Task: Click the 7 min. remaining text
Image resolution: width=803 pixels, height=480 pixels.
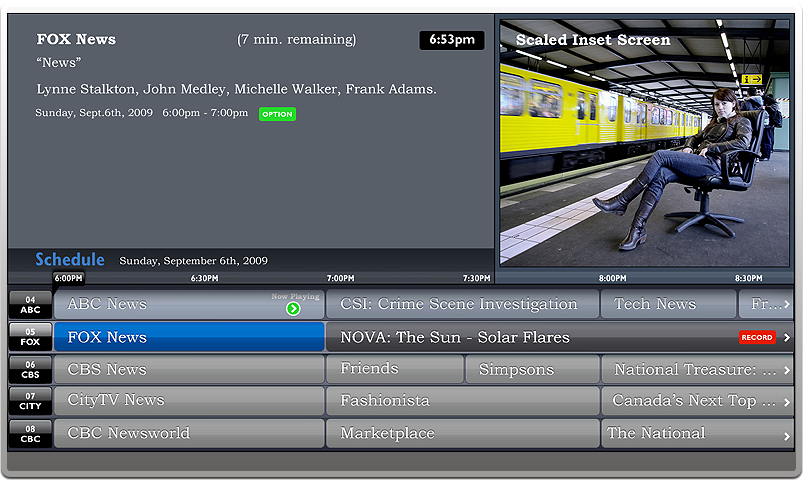Action: coord(297,39)
